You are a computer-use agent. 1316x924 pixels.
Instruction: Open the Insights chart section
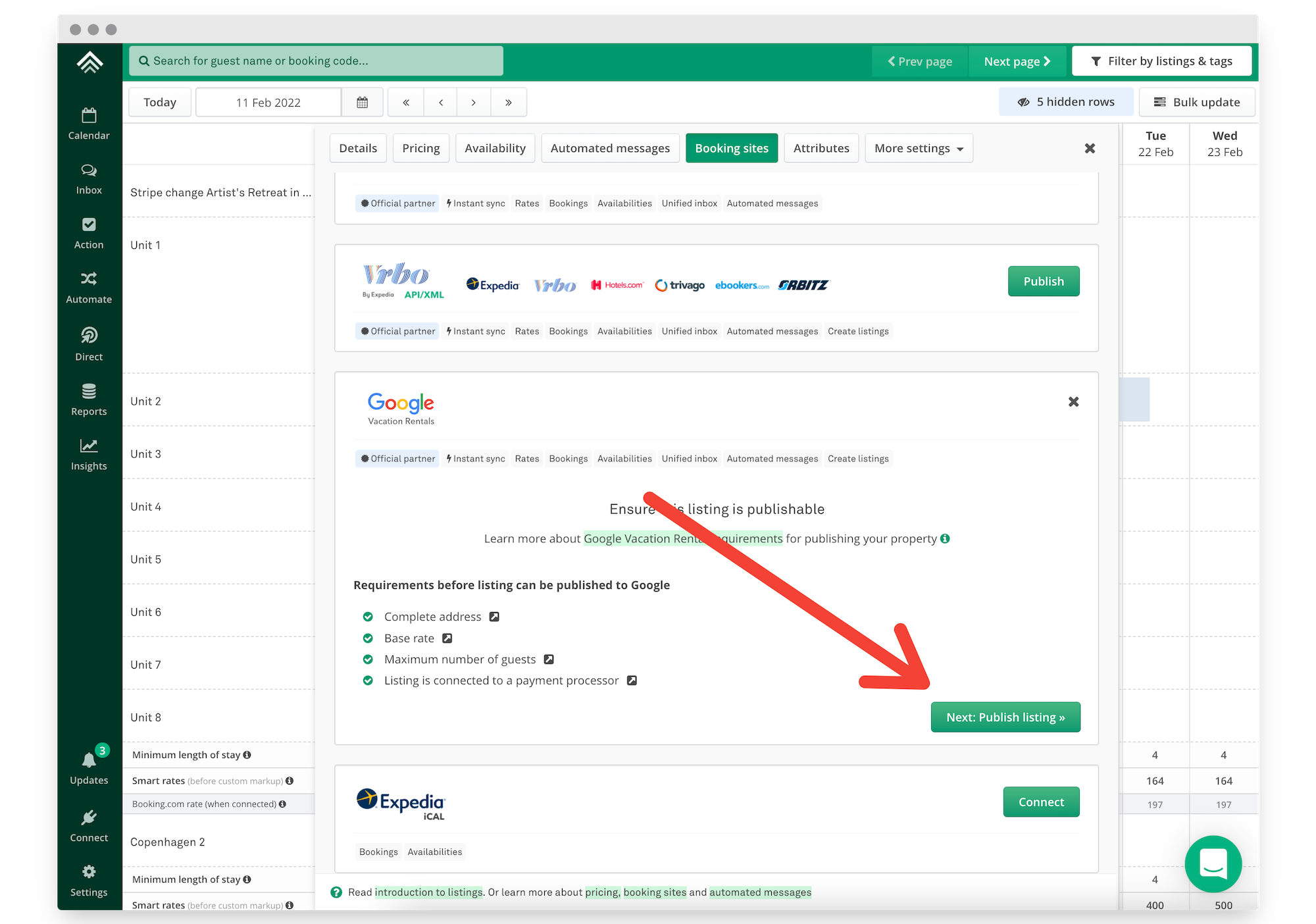click(89, 455)
